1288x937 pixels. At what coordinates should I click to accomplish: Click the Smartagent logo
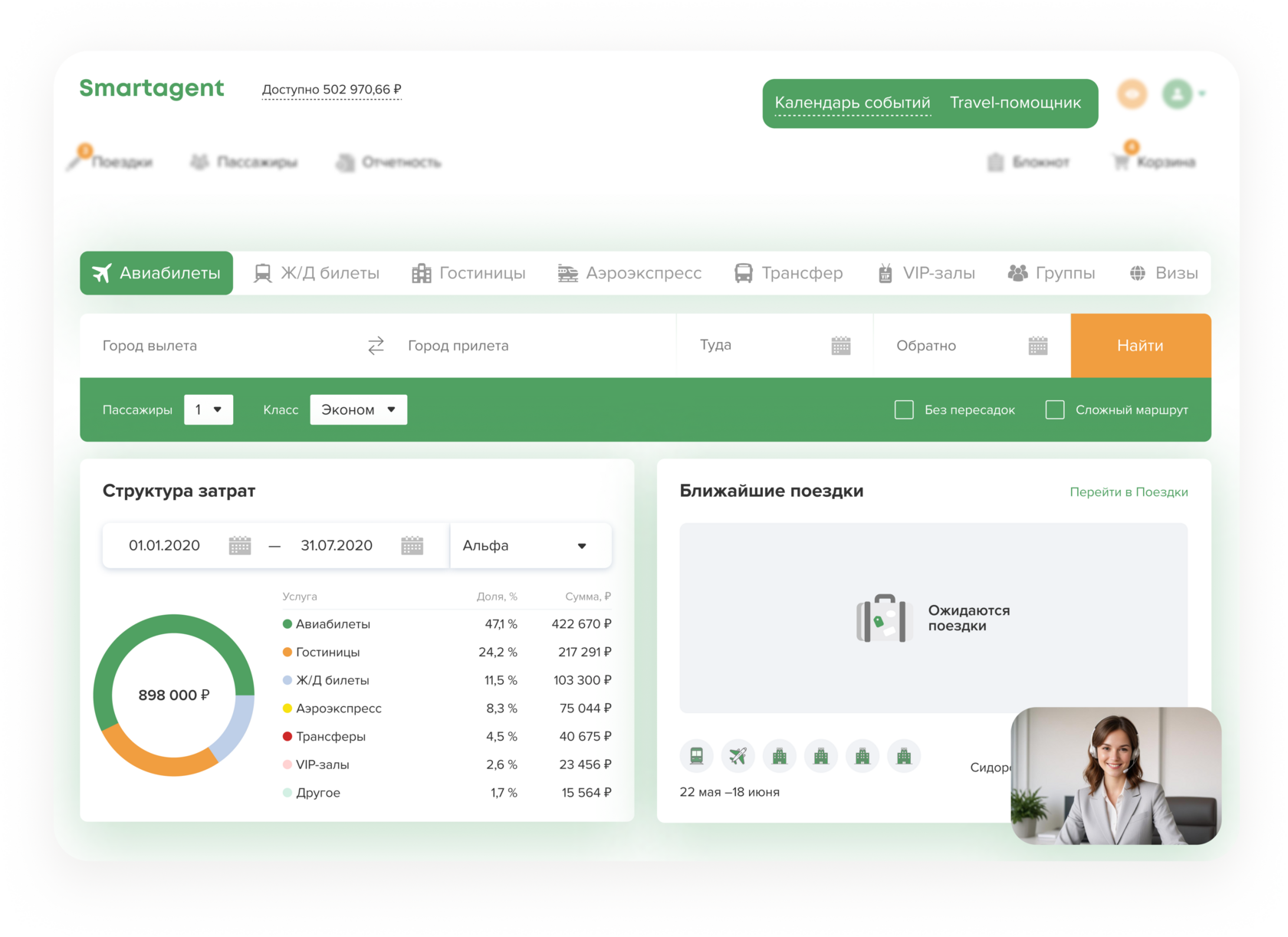tap(152, 89)
